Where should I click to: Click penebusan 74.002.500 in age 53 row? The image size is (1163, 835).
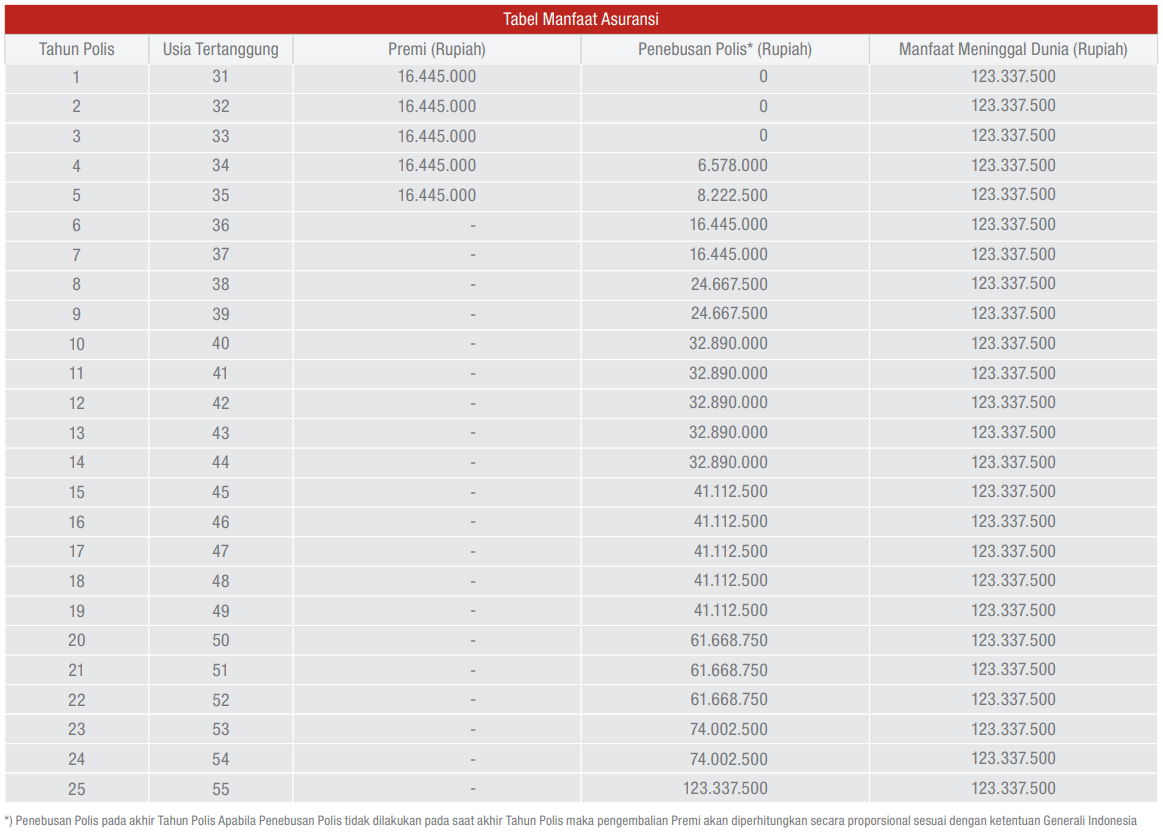tap(728, 729)
